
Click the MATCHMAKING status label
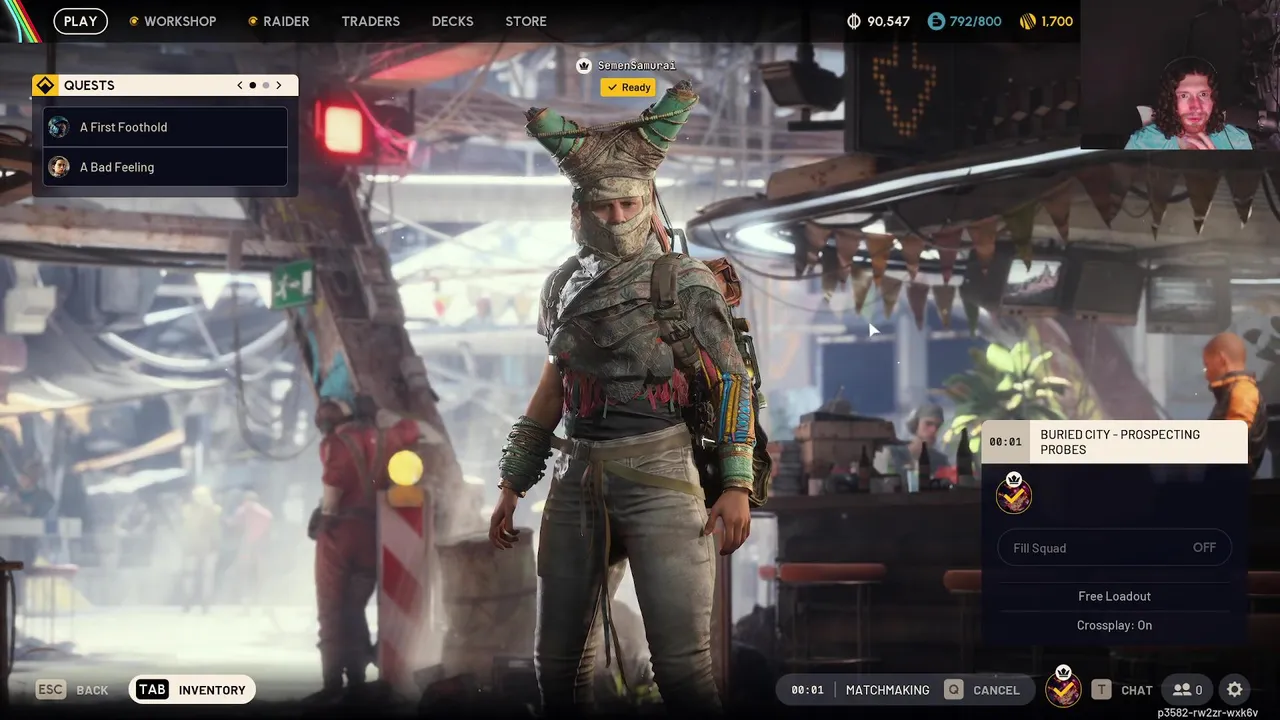pos(887,690)
